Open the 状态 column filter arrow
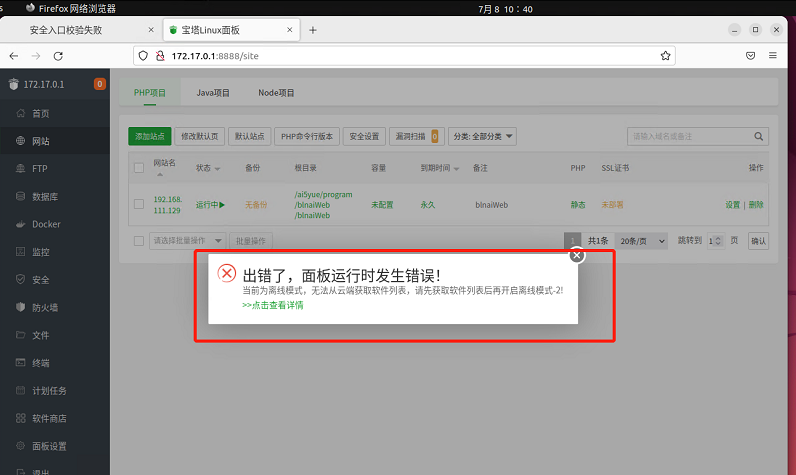The width and height of the screenshot is (796, 475). (217, 169)
